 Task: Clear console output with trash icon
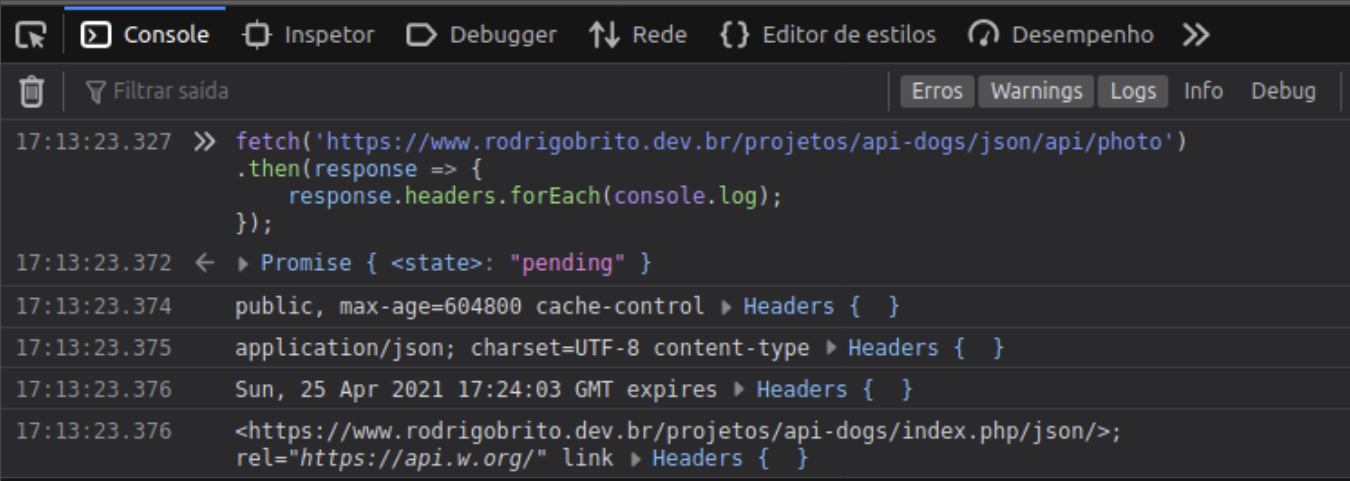(x=32, y=92)
